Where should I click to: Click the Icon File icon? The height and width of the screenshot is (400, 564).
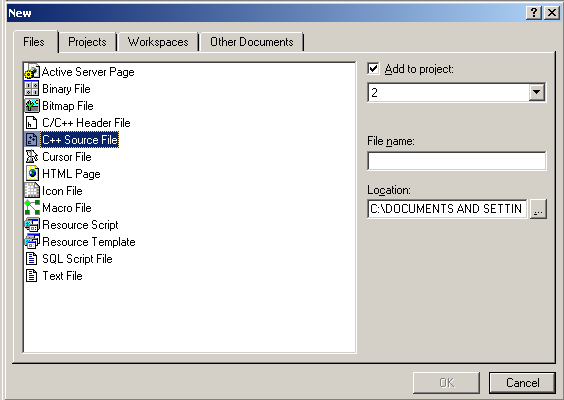pyautogui.click(x=32, y=191)
